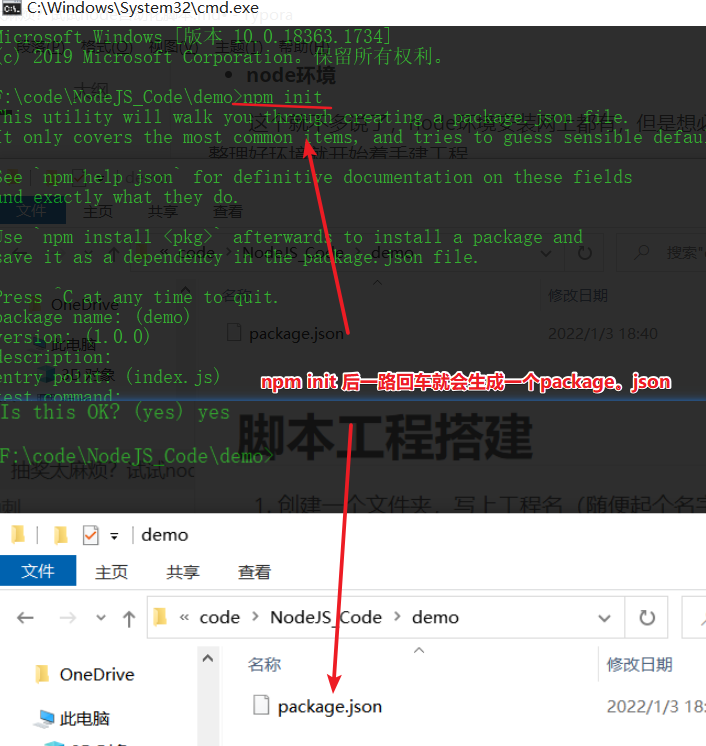Refresh the demo folder view
This screenshot has width=706, height=746.
click(647, 618)
